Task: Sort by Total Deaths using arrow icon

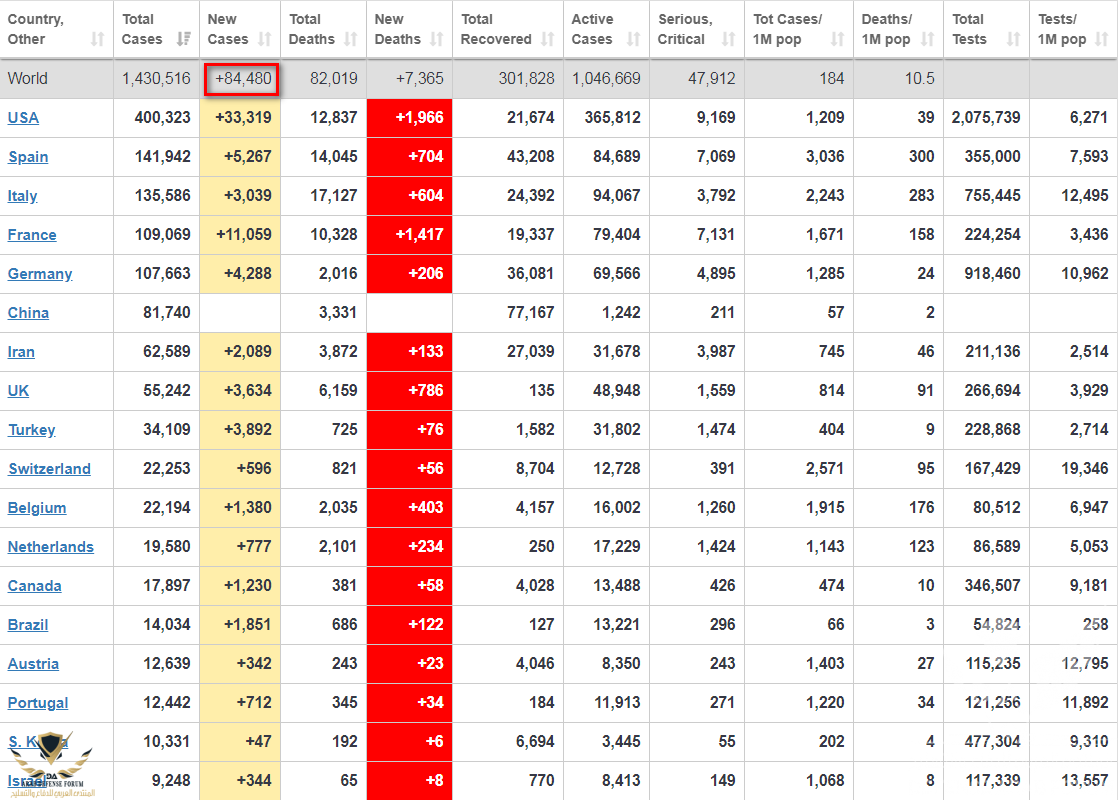Action: click(x=351, y=40)
